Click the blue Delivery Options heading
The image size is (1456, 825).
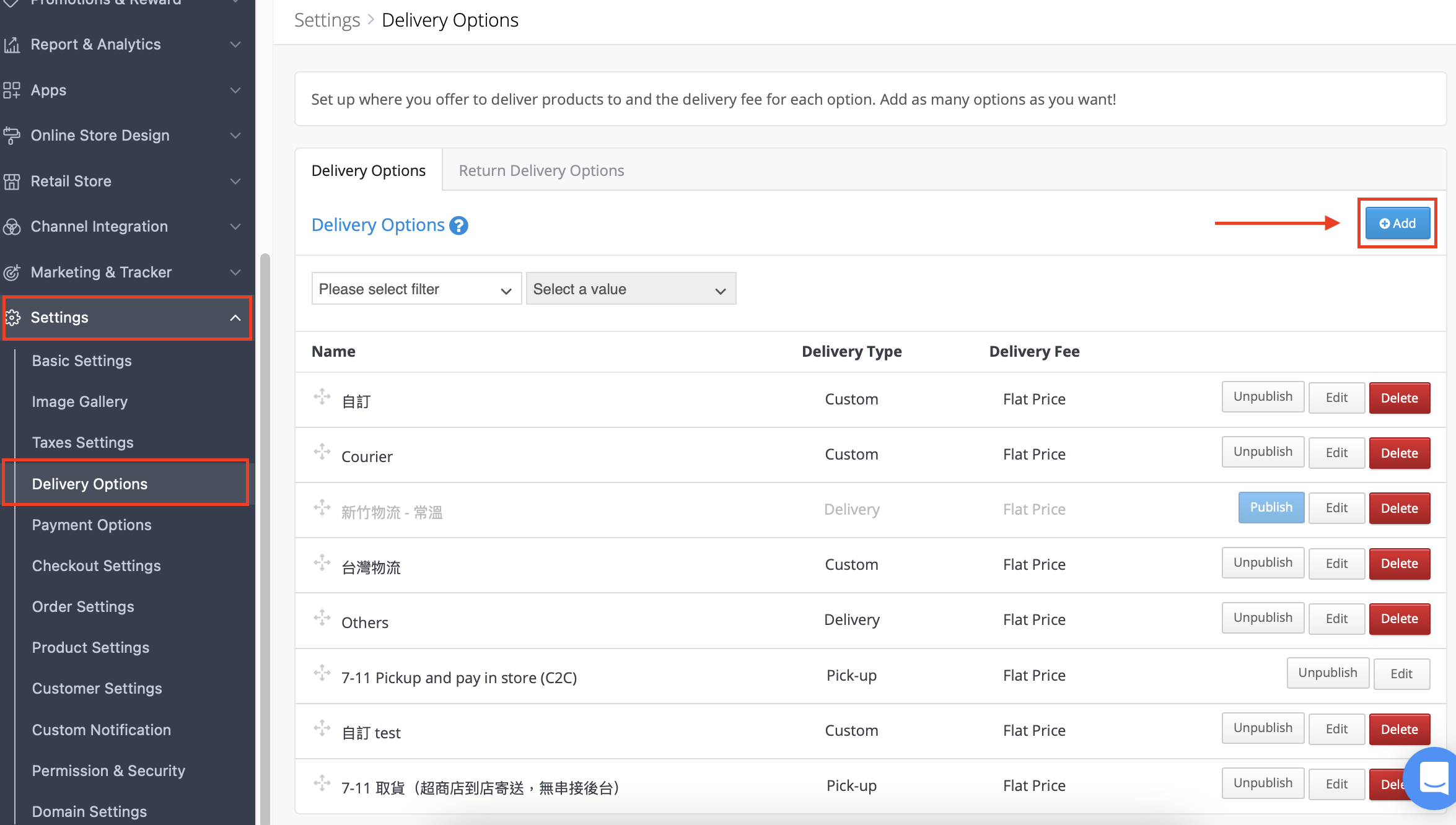coord(378,225)
